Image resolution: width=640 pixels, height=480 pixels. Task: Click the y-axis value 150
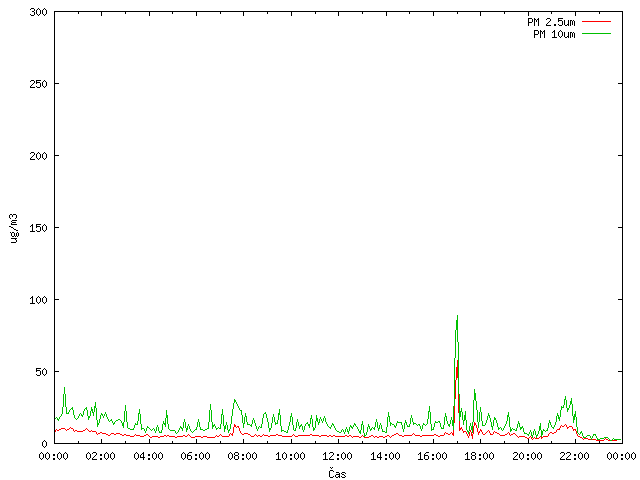[38, 228]
